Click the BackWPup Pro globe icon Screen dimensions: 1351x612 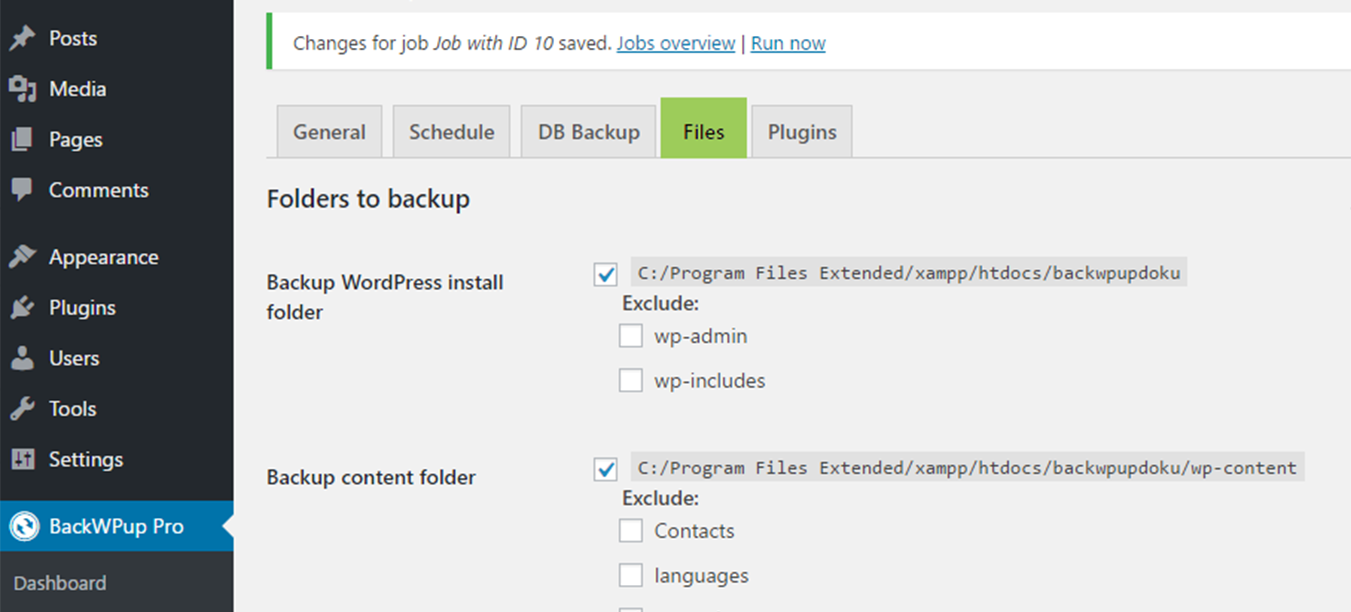[x=22, y=526]
